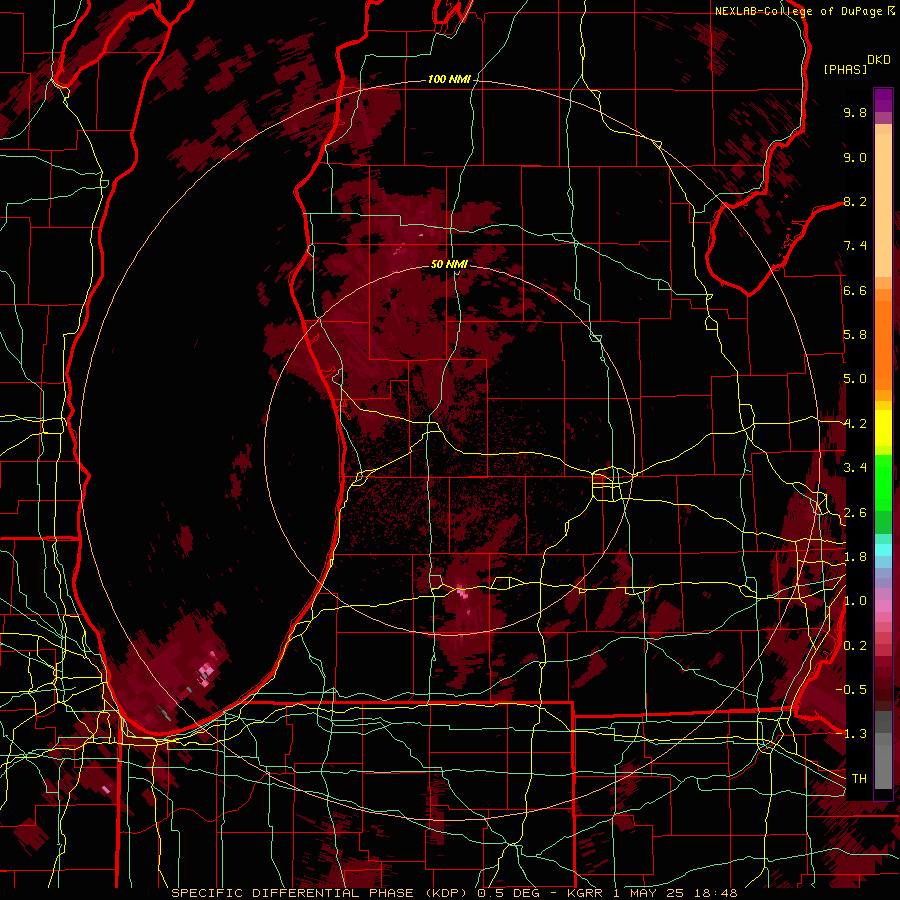The width and height of the screenshot is (900, 900).
Task: Click the DKD [PHAS] legend title
Action: click(x=856, y=65)
